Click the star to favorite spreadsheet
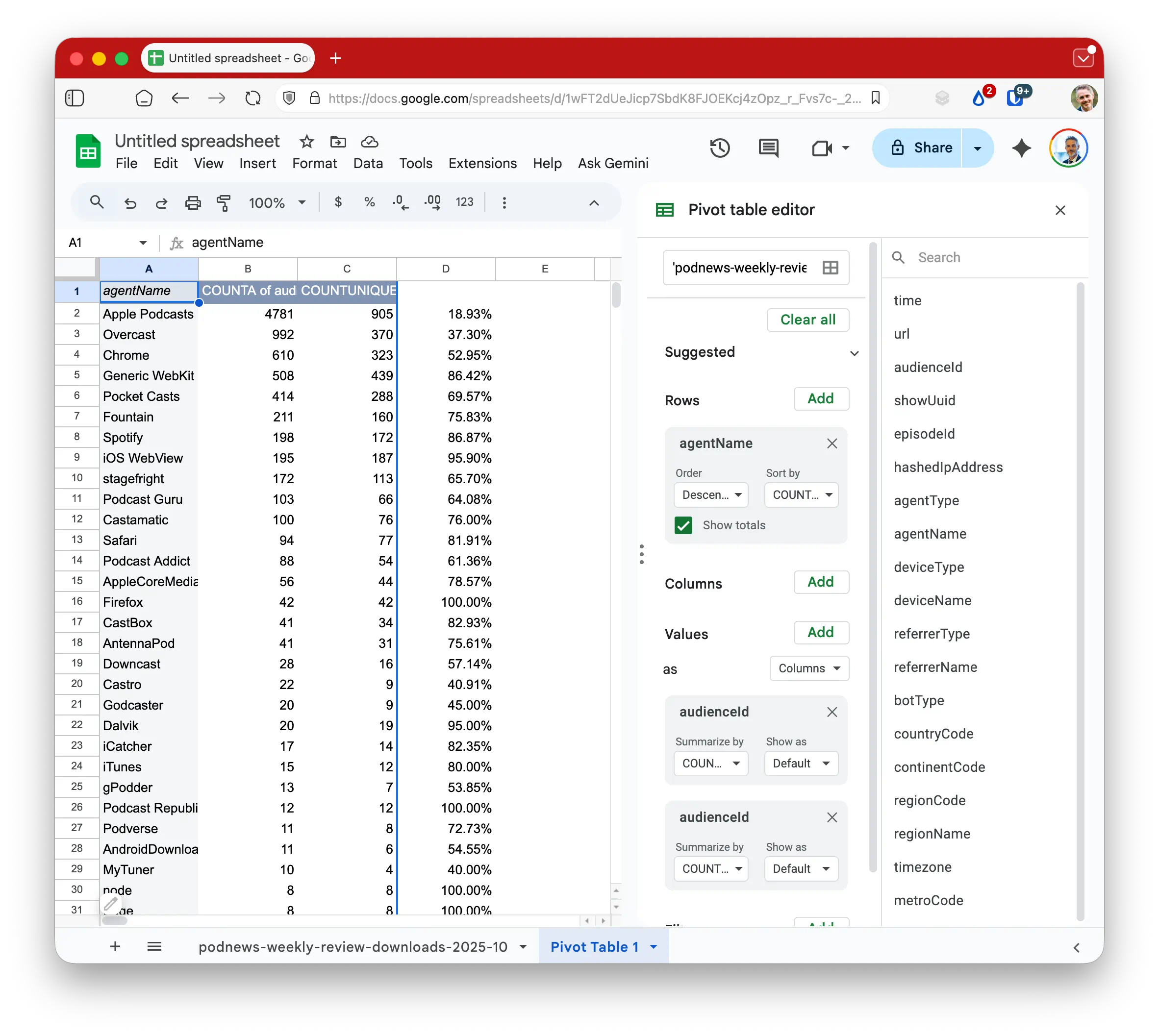 tap(306, 141)
